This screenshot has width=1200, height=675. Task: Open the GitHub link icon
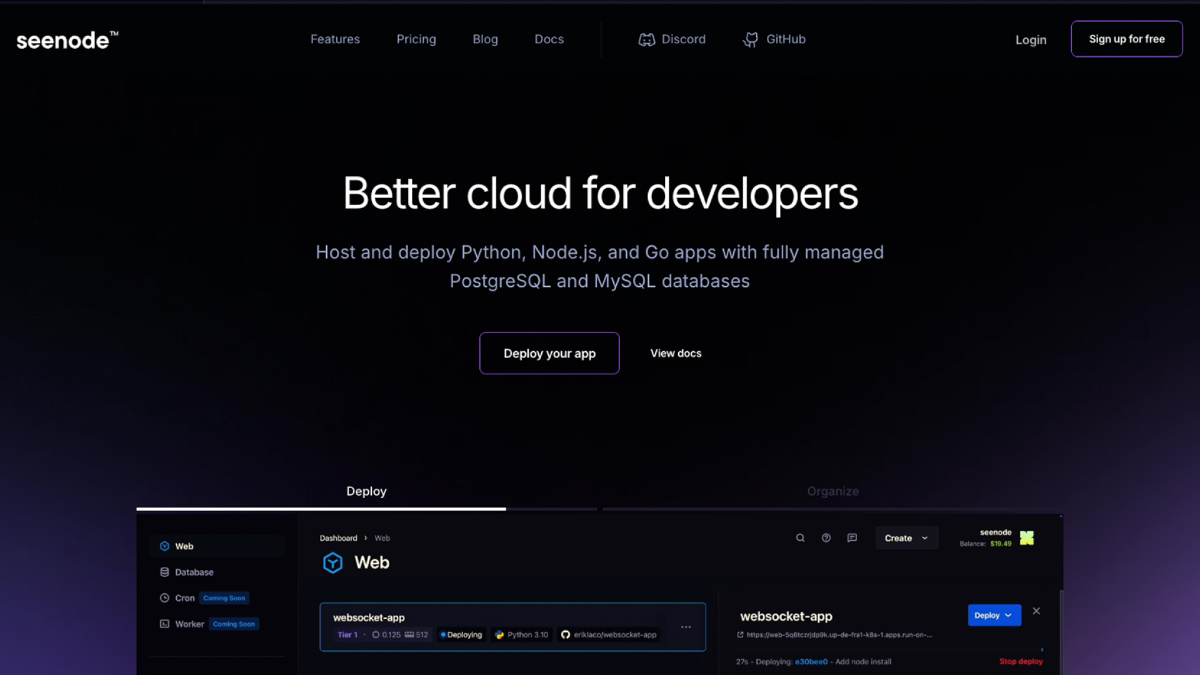click(x=750, y=40)
